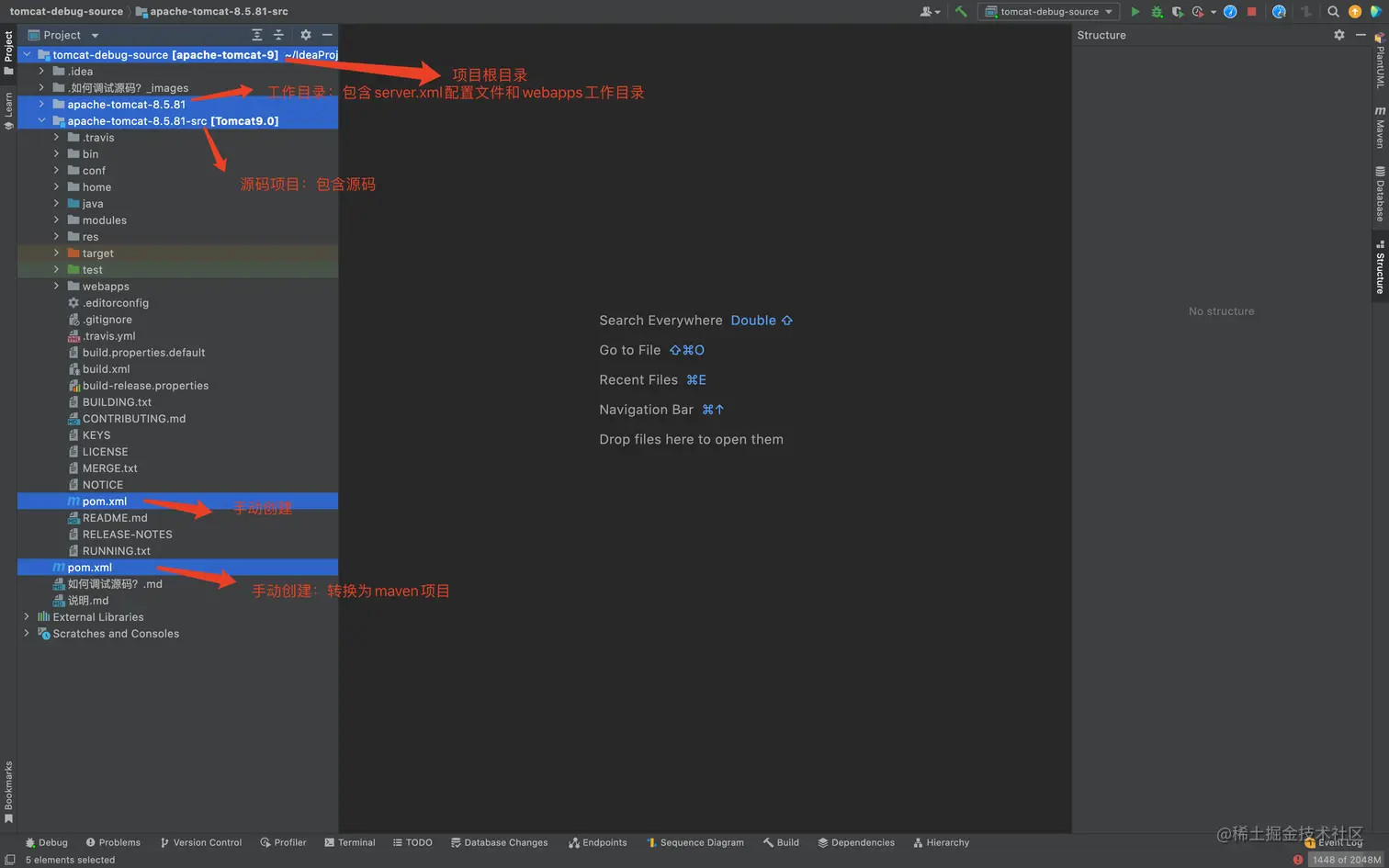This screenshot has height=868, width=1389.
Task: Open the Debug tool window tab
Action: [46, 842]
